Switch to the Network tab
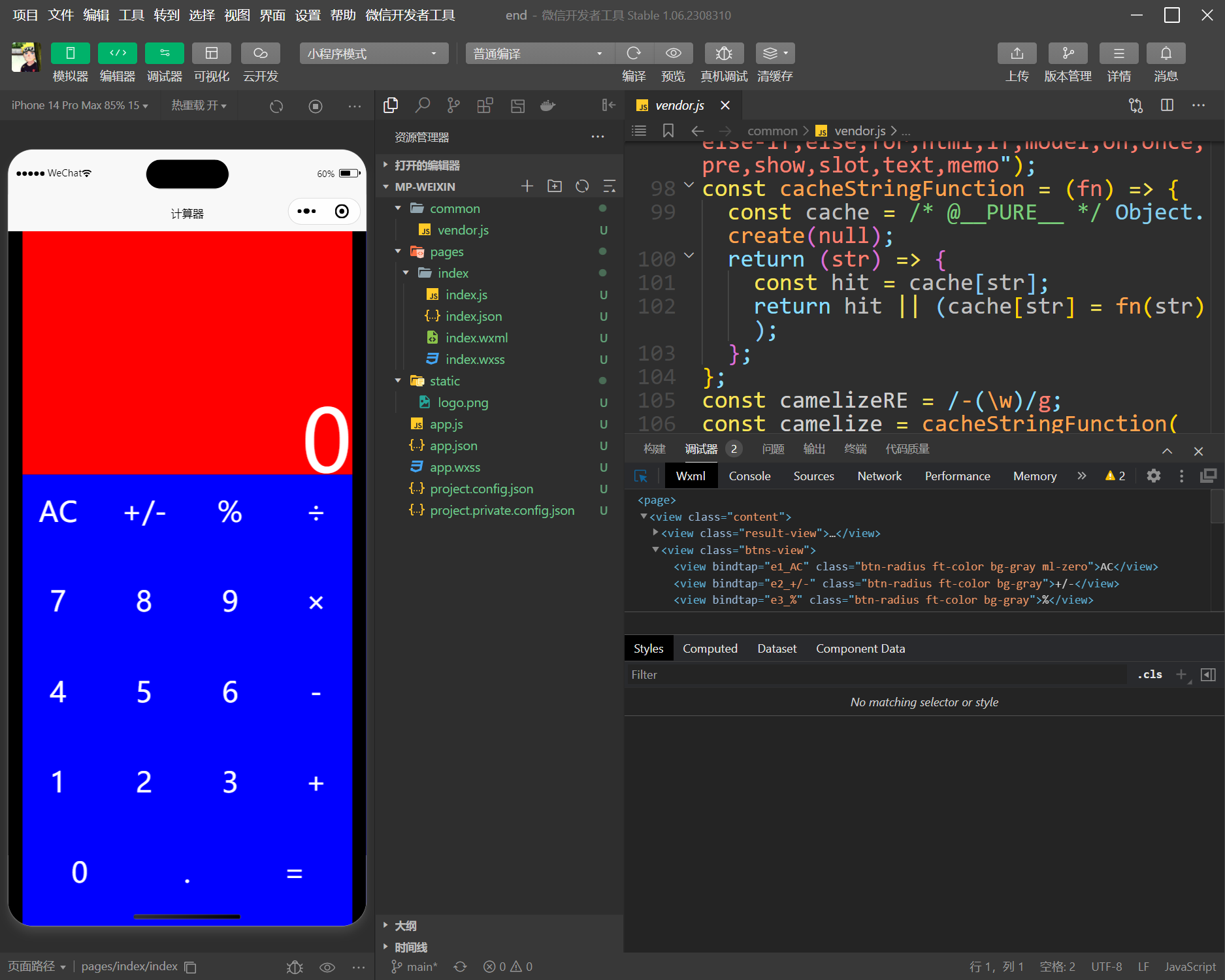The width and height of the screenshot is (1225, 980). (879, 476)
